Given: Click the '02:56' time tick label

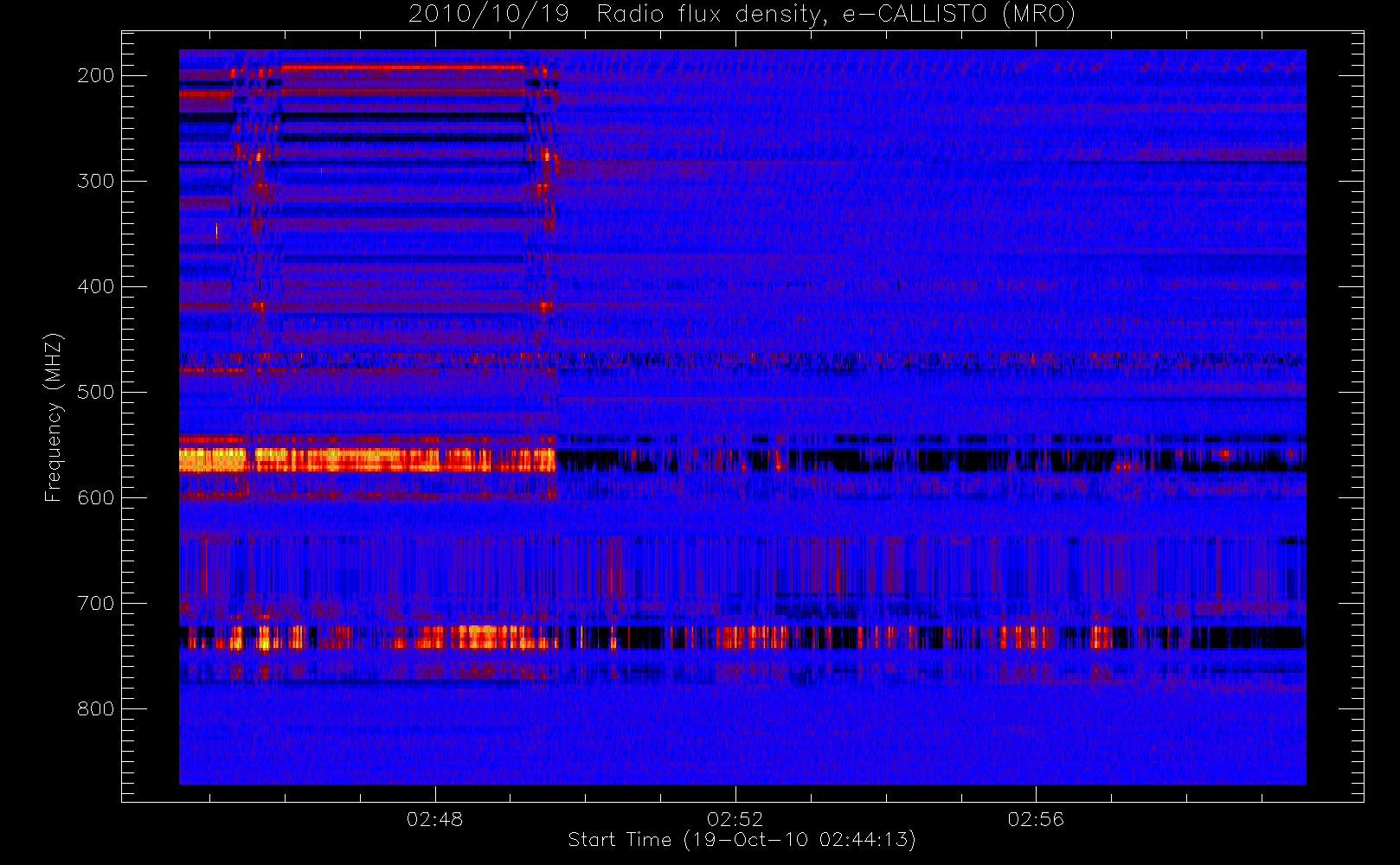Looking at the screenshot, I should [x=1036, y=819].
